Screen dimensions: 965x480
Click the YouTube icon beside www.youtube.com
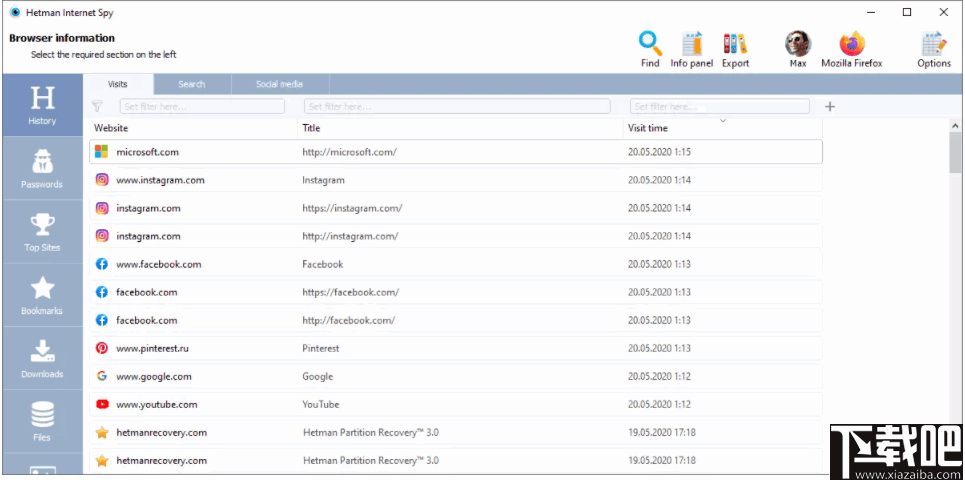click(102, 405)
